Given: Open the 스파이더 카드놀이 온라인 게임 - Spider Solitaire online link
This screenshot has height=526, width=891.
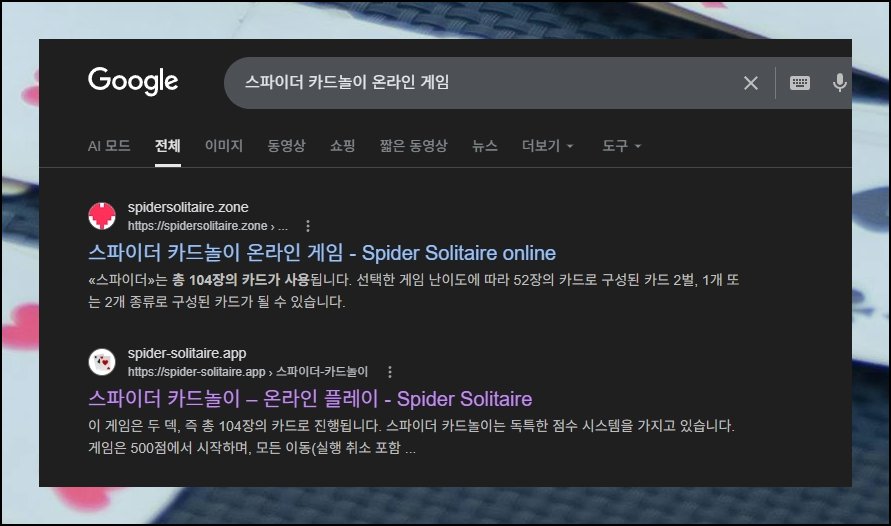Looking at the screenshot, I should tap(322, 253).
